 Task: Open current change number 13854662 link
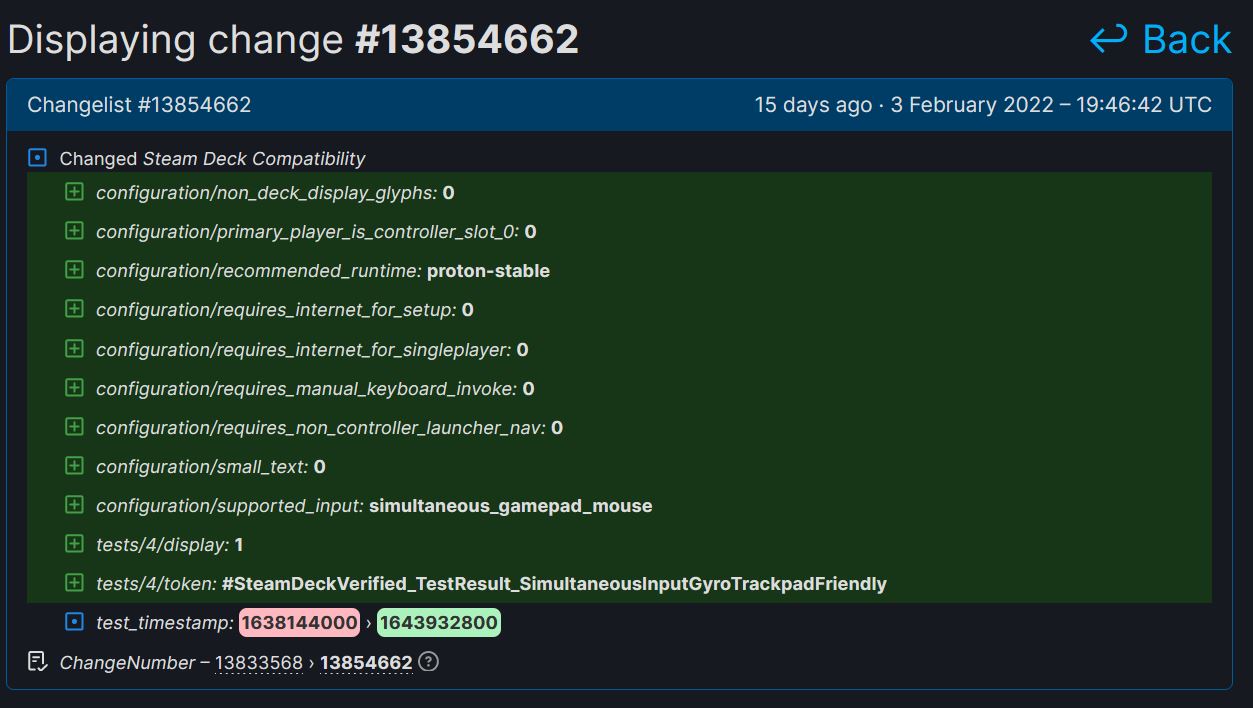click(366, 663)
